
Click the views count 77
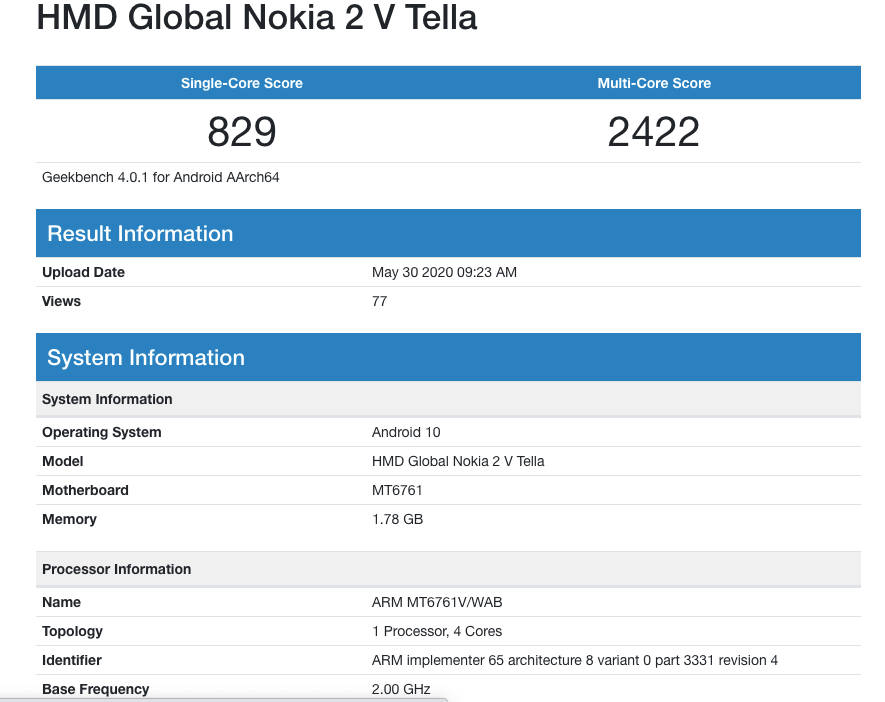click(x=379, y=301)
